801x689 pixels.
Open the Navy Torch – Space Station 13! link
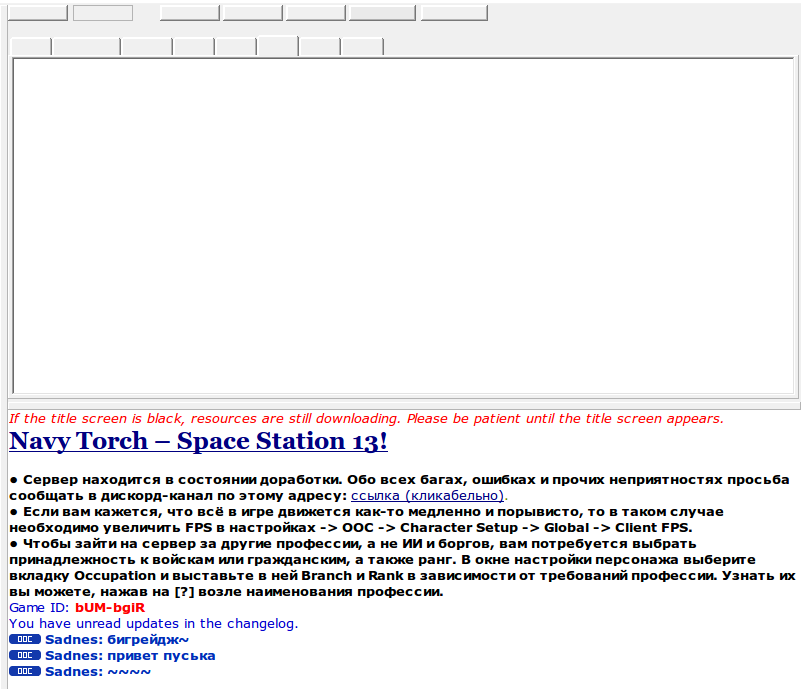[x=198, y=441]
